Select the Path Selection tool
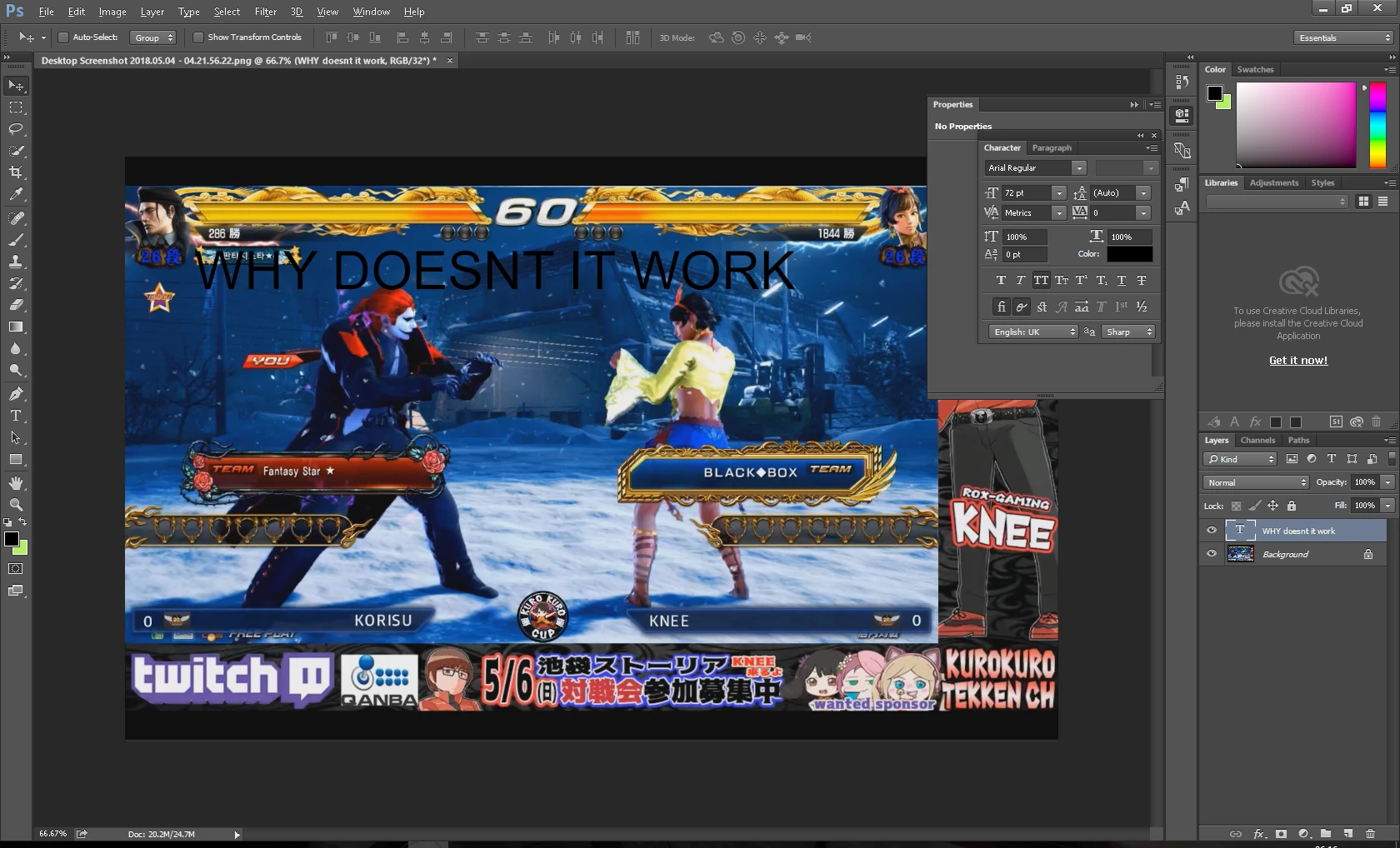 coord(16,437)
